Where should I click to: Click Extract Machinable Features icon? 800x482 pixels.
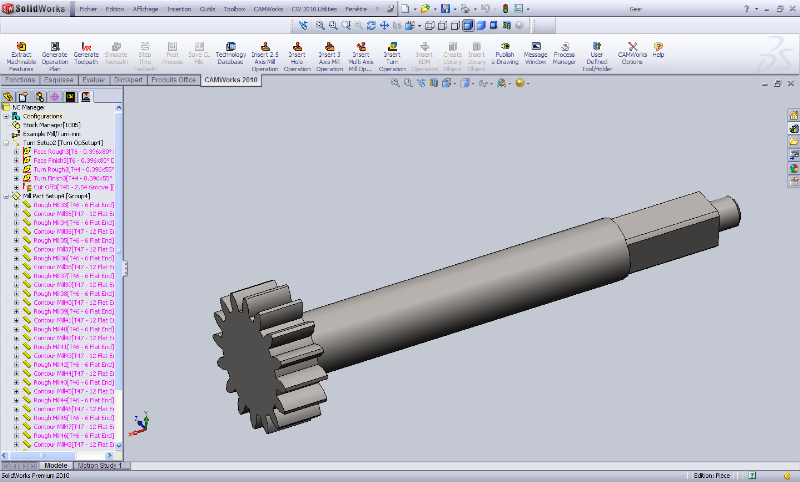tap(21, 46)
